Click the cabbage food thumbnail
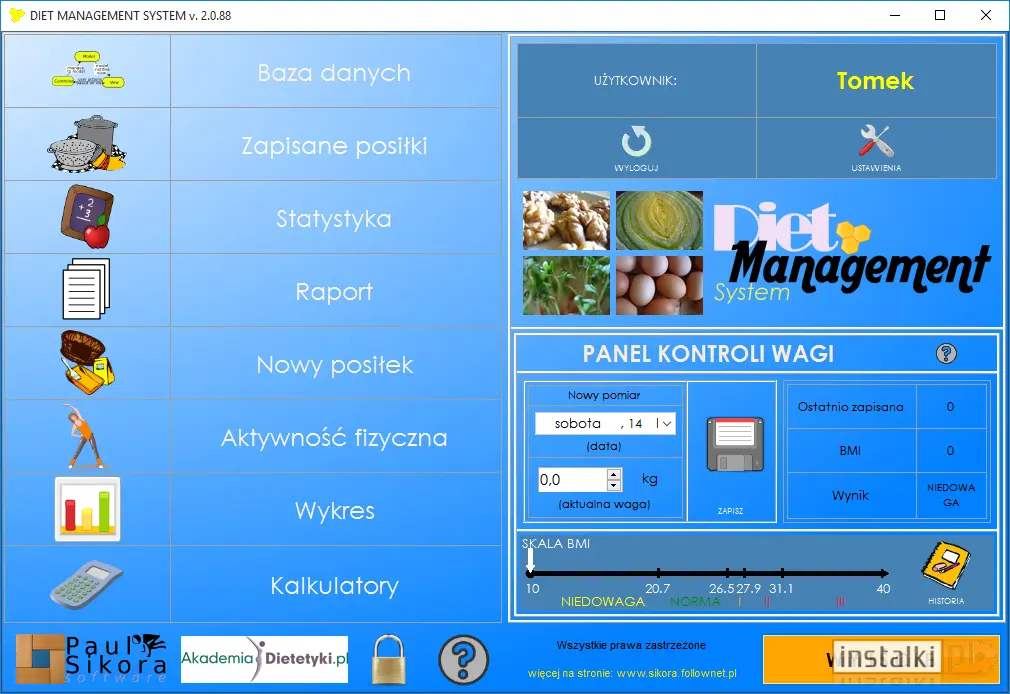 pyautogui.click(x=660, y=220)
